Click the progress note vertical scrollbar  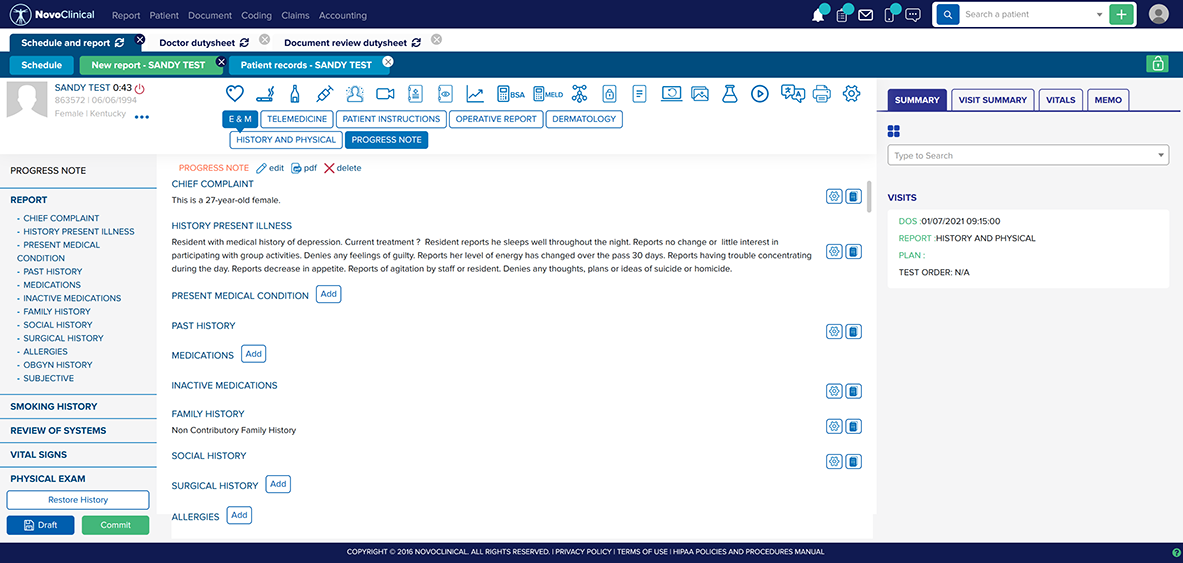[x=868, y=196]
